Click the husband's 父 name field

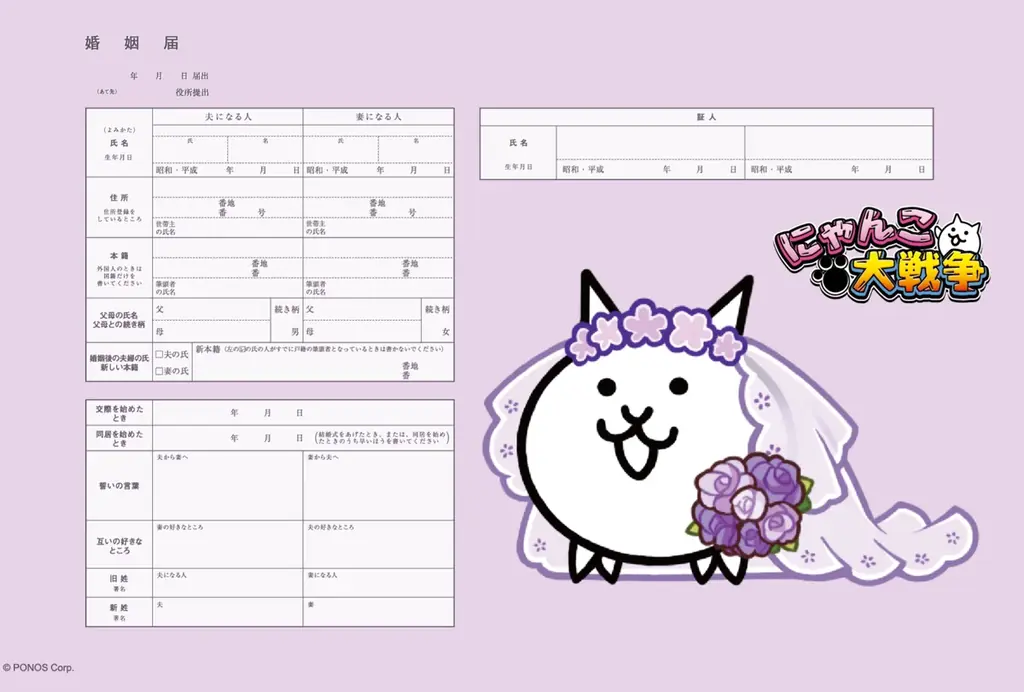tap(212, 309)
